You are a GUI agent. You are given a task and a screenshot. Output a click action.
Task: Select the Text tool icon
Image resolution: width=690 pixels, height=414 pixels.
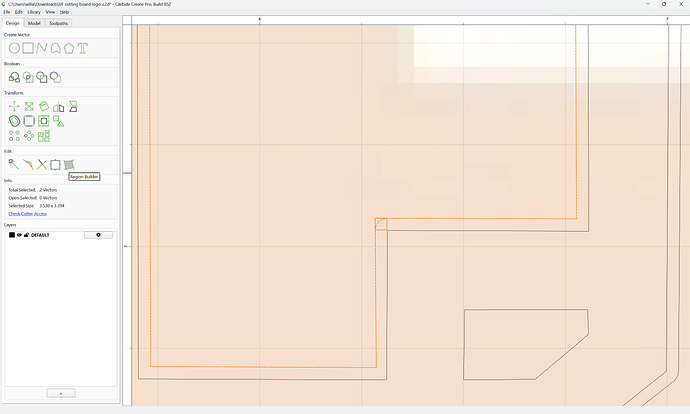tap(83, 48)
